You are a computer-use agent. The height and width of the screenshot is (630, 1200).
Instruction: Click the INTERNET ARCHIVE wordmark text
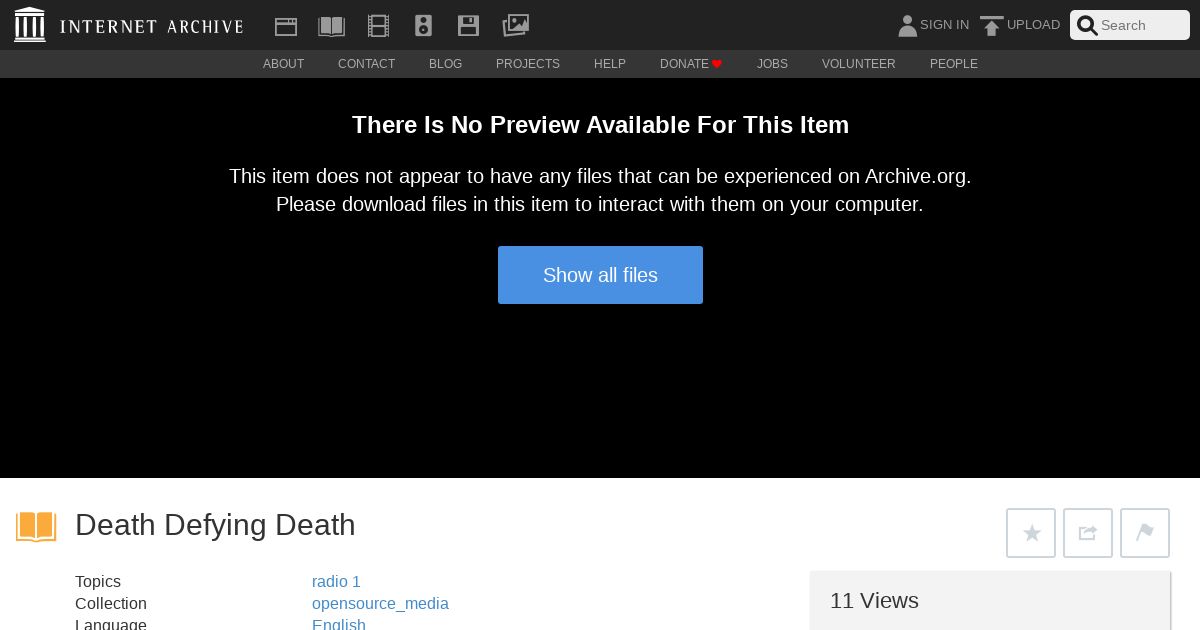coord(151,26)
